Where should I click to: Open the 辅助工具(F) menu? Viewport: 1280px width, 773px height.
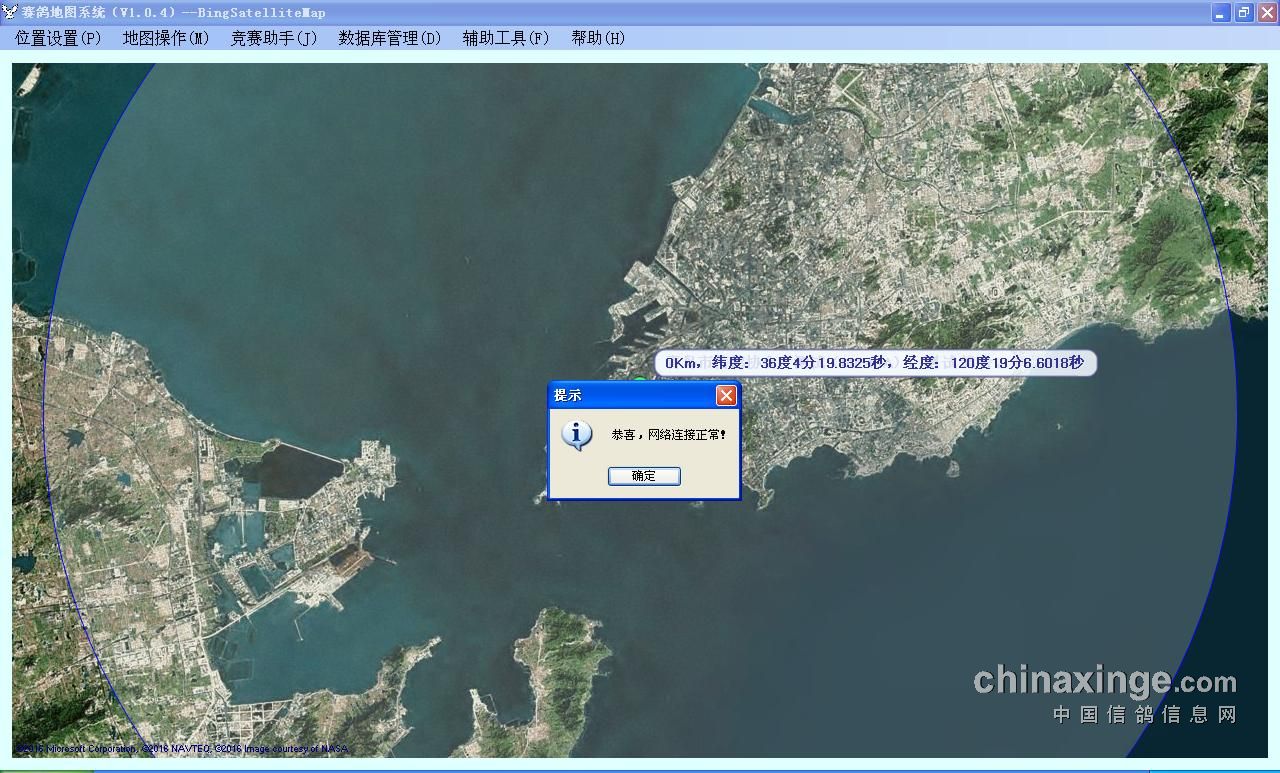pos(505,38)
